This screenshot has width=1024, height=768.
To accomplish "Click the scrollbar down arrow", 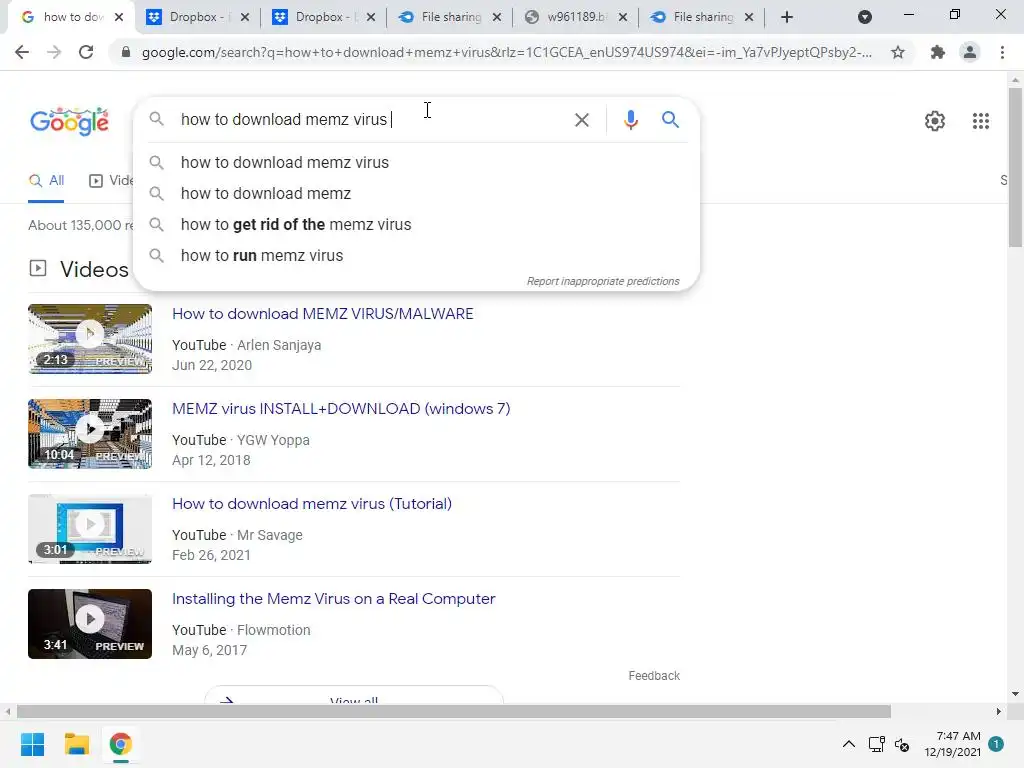I will [x=1015, y=694].
